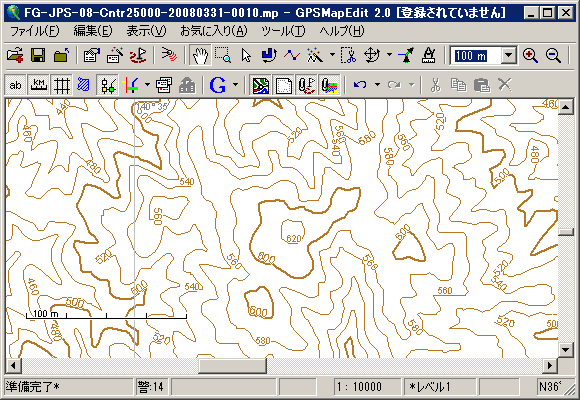Click the vertical scrollbar thumb
Viewport: 580px width, 400px height.
point(566,232)
